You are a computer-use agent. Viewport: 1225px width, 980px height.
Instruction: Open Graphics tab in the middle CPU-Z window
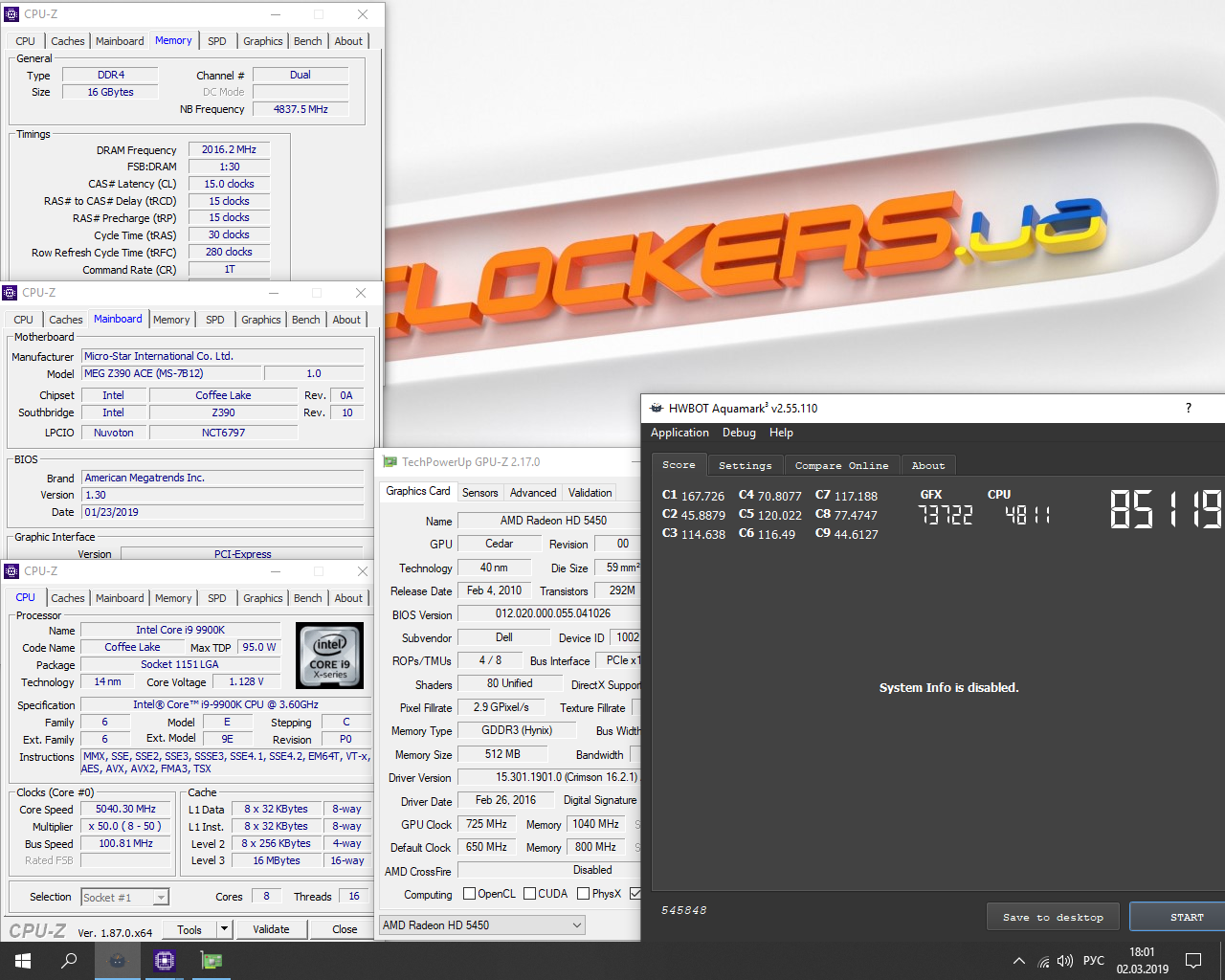click(x=261, y=320)
